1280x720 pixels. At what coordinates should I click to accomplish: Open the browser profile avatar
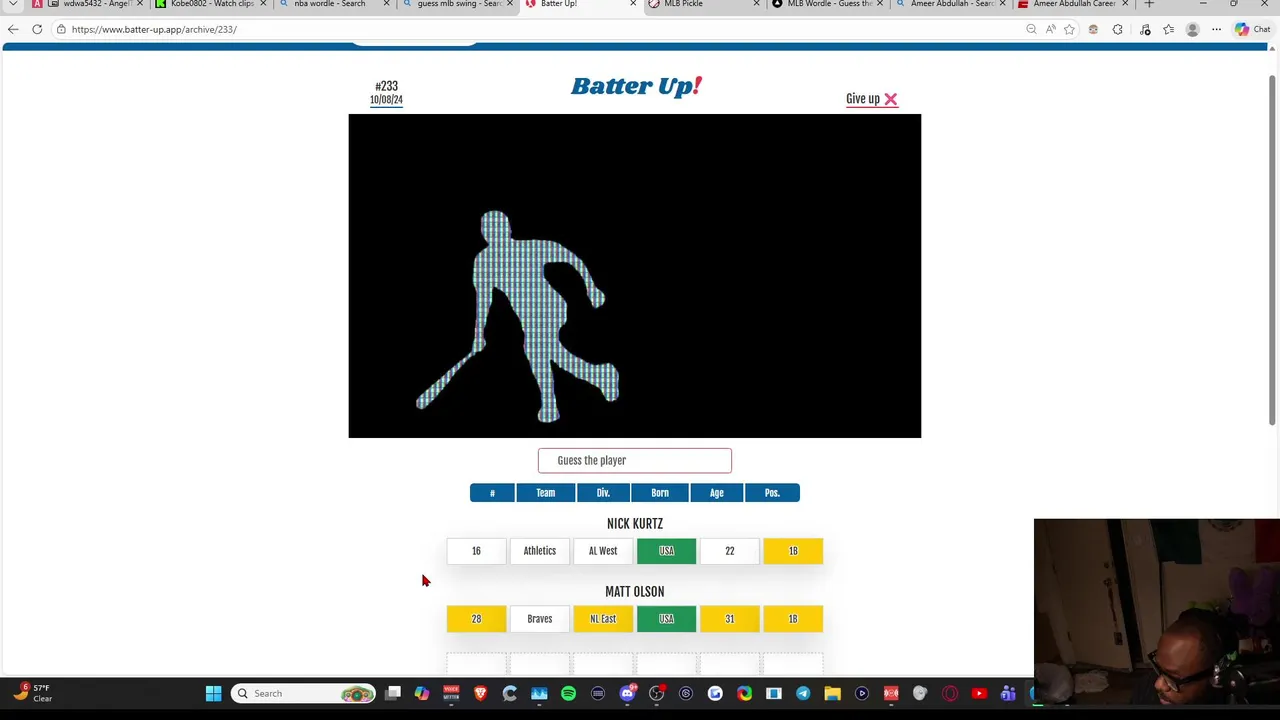(1192, 29)
